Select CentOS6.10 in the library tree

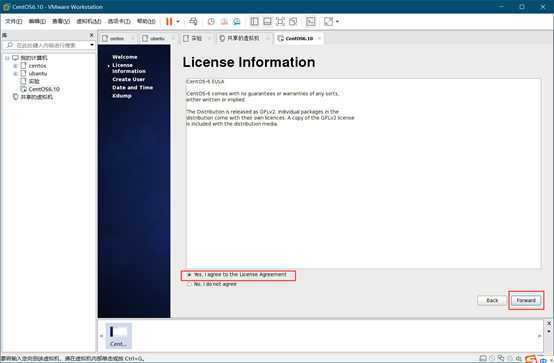coord(40,89)
